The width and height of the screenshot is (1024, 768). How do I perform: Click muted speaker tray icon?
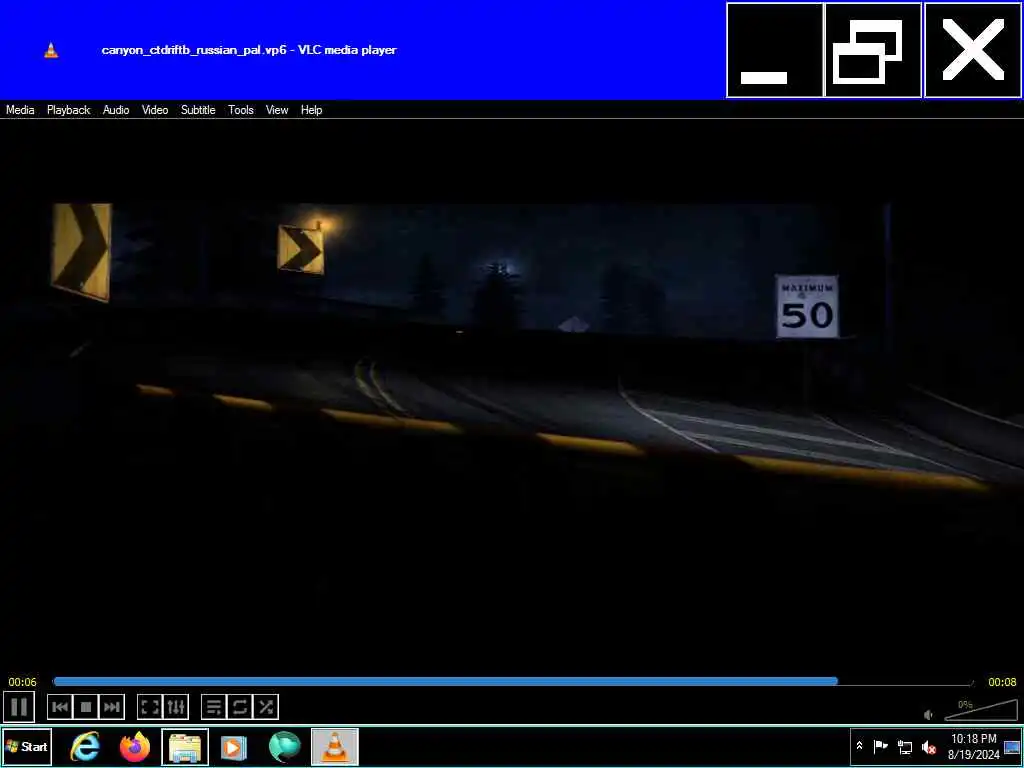click(929, 746)
